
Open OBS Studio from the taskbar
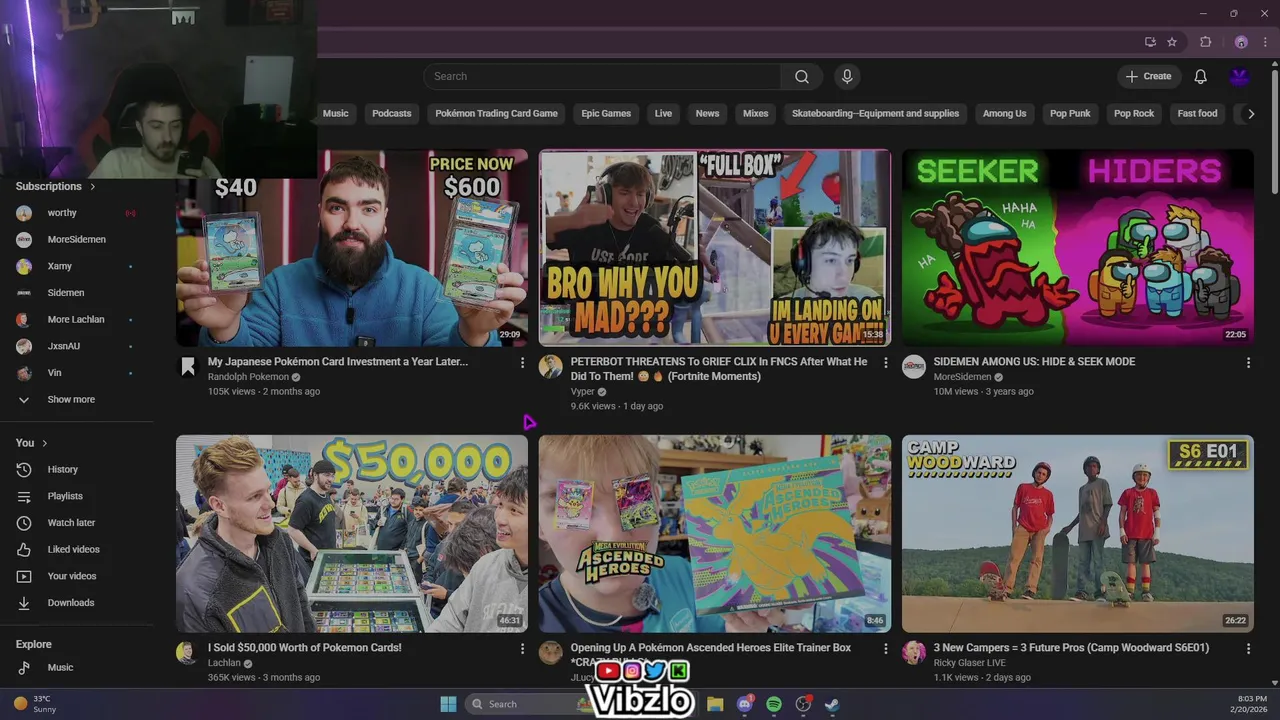click(803, 704)
